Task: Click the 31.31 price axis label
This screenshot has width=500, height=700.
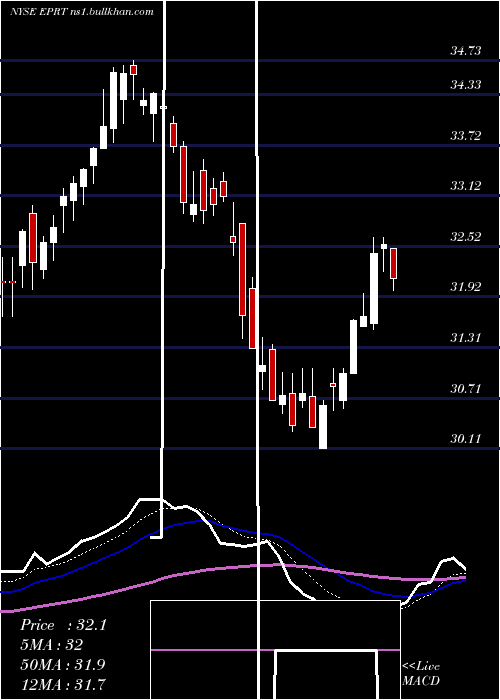Action: pyautogui.click(x=466, y=338)
